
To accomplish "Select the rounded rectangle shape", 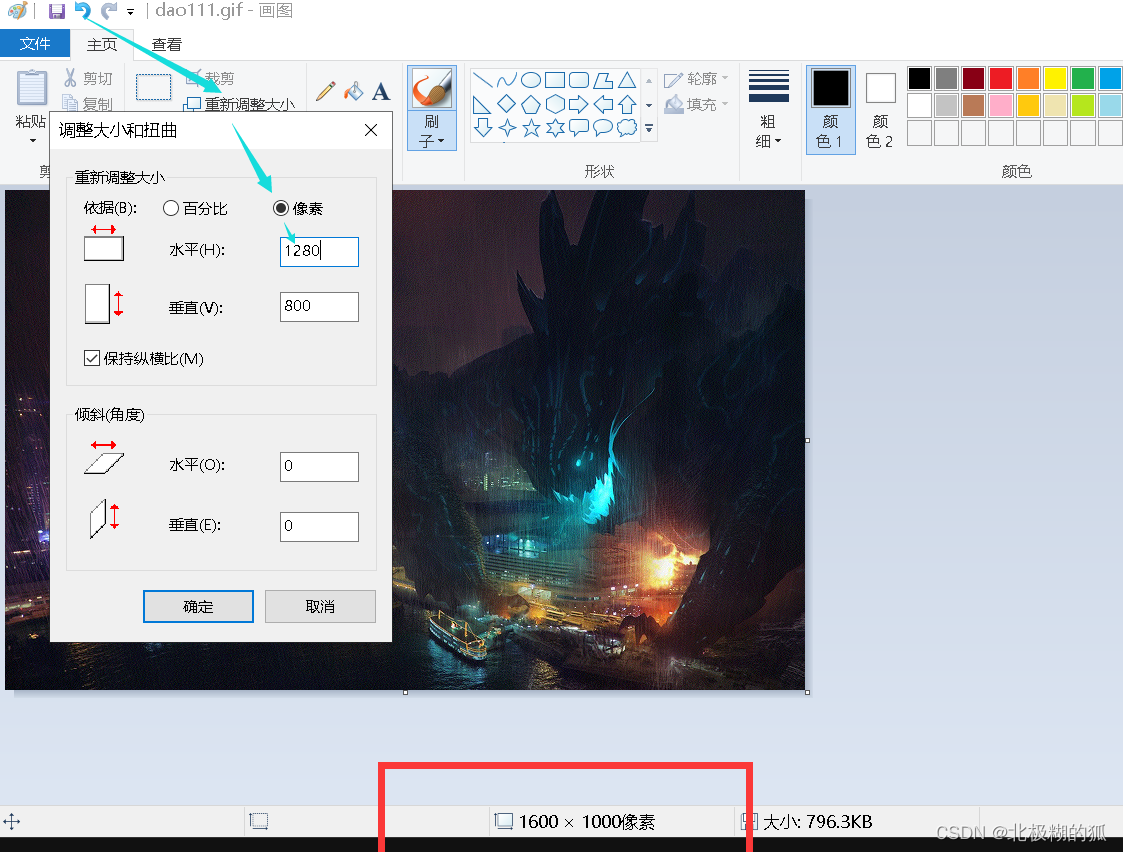I will click(x=579, y=79).
